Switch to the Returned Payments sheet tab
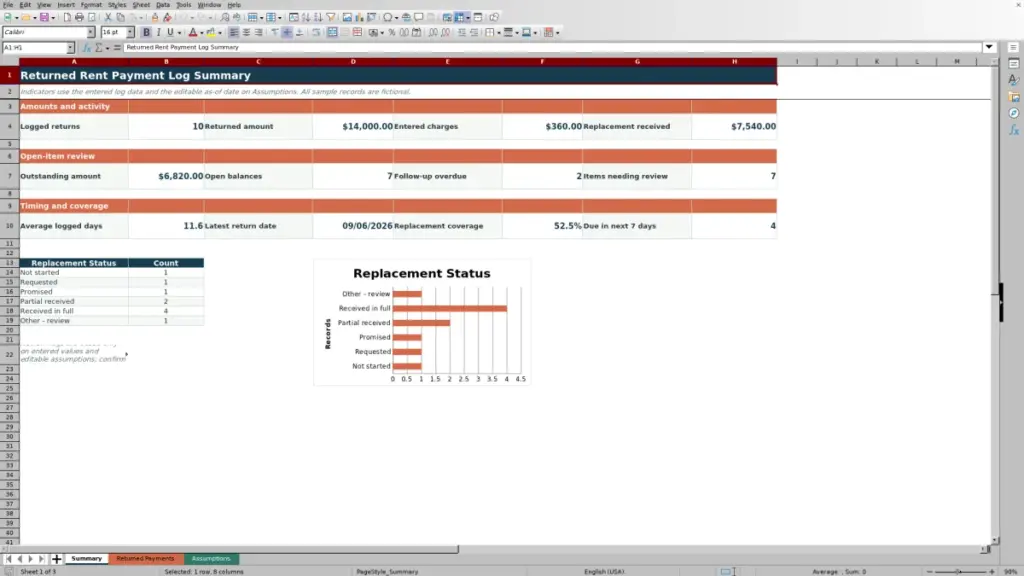 [146, 559]
